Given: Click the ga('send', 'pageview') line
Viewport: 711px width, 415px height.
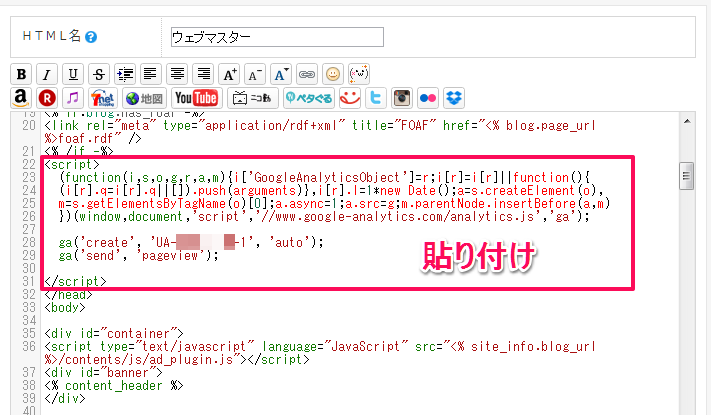Looking at the screenshot, I should tap(138, 255).
